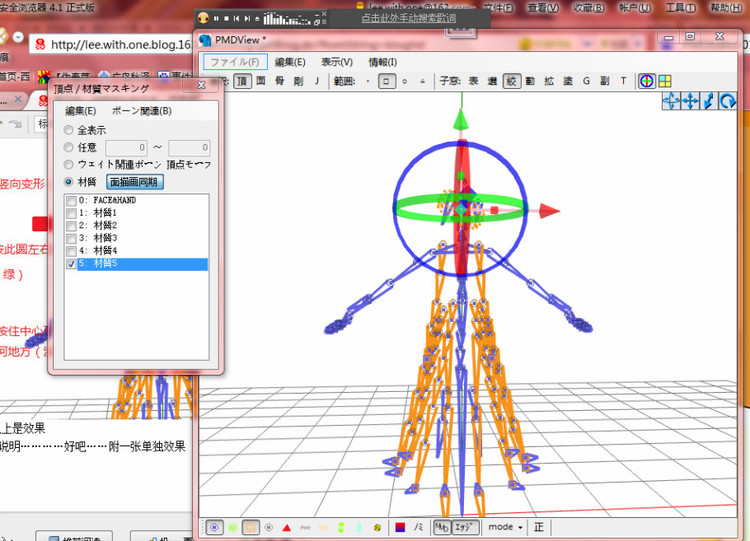Select the 任意 radio button
750x541 pixels.
[68, 147]
